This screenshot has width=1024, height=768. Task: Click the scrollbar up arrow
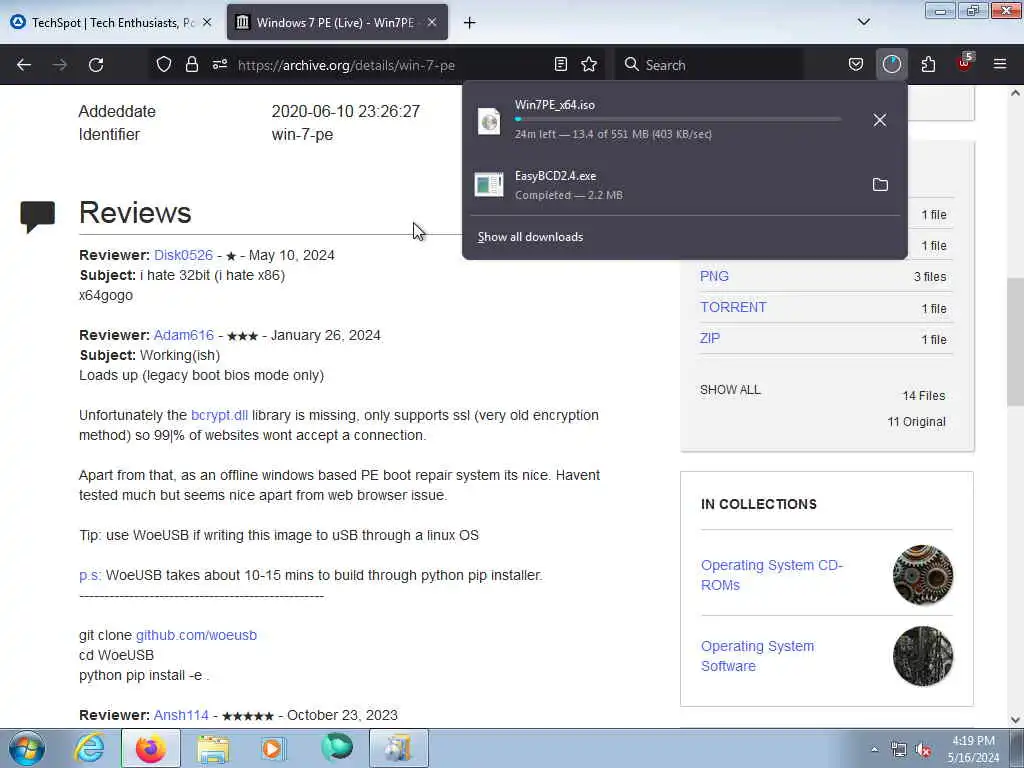(1015, 93)
